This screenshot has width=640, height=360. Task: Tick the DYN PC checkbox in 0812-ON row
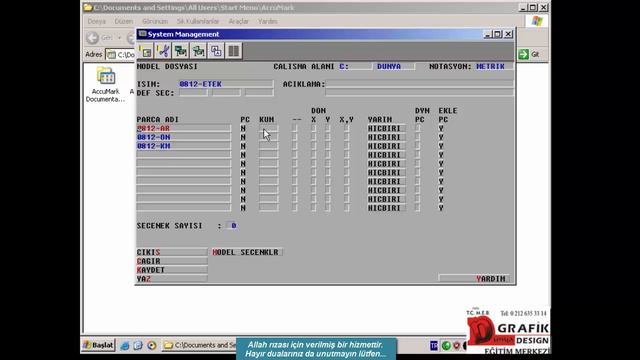tap(417, 137)
